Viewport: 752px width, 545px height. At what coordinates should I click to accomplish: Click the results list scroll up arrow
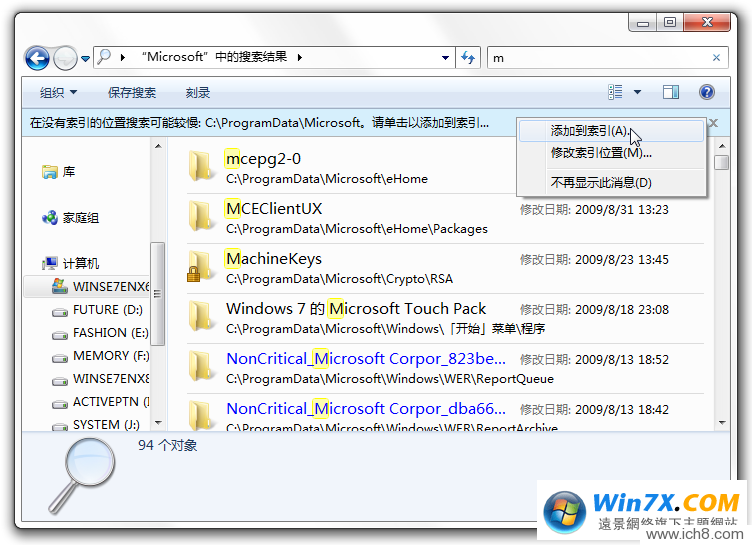pos(722,146)
